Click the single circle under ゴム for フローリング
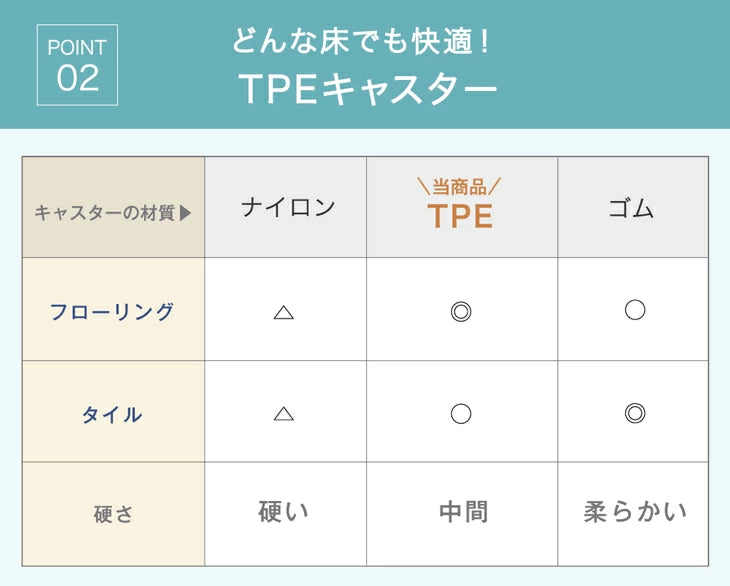Screen dimensions: 730x586 click(x=634, y=310)
